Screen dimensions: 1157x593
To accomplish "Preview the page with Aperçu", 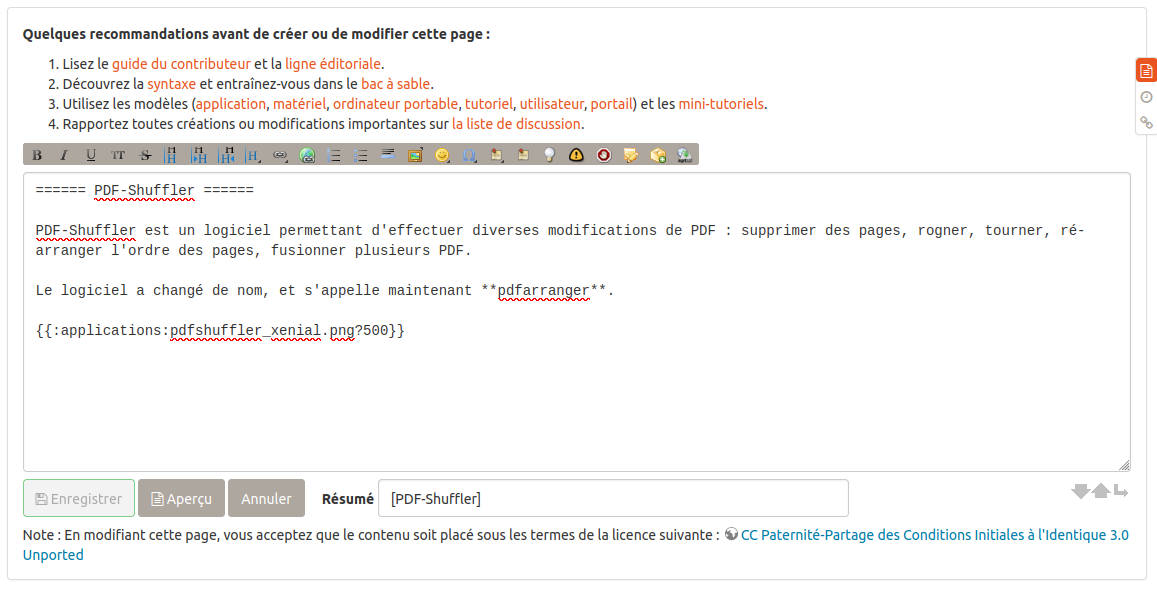I will pyautogui.click(x=182, y=499).
